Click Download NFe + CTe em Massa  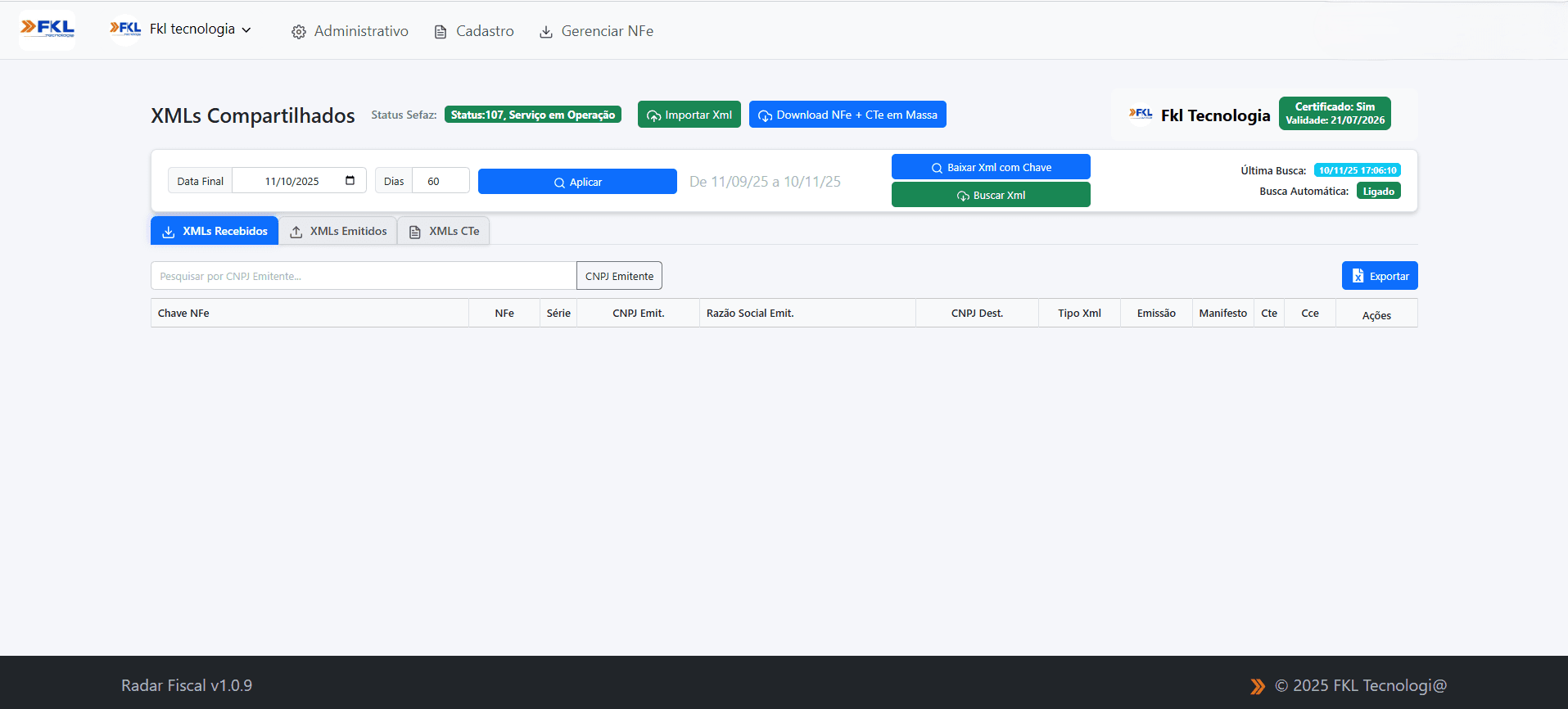(847, 115)
